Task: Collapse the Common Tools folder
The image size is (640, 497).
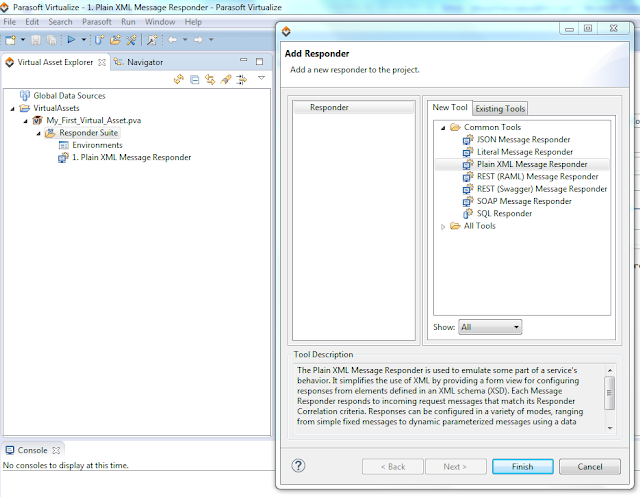Action: (x=443, y=128)
